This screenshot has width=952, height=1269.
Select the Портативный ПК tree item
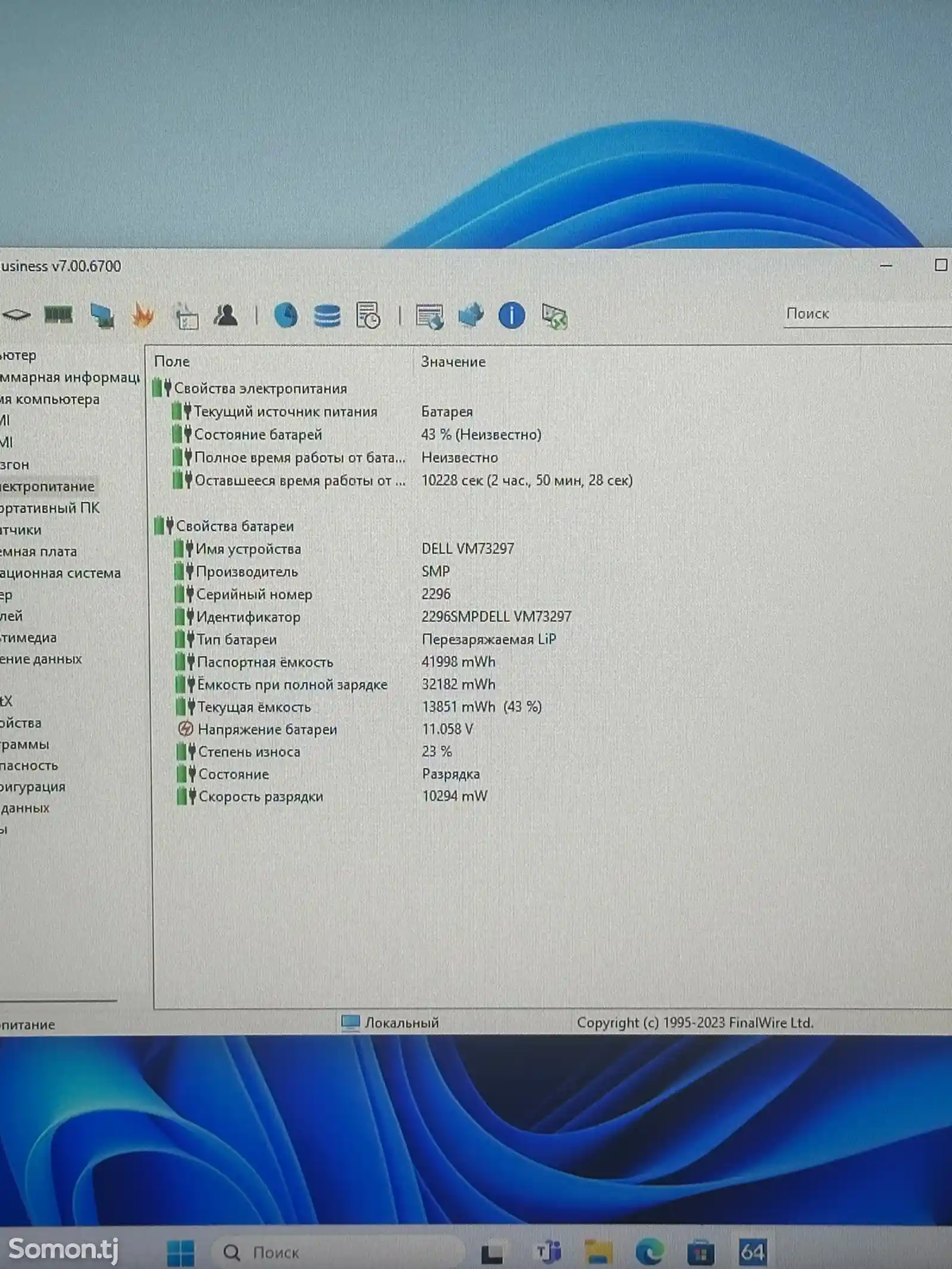pyautogui.click(x=50, y=507)
